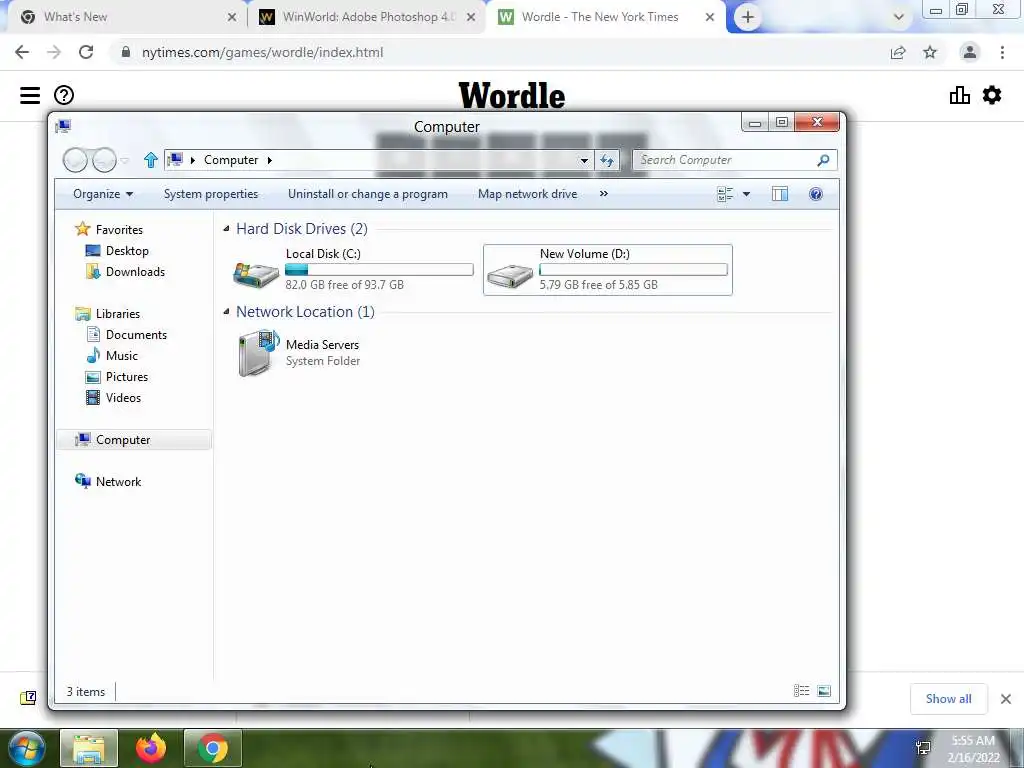Open Explorer help icon

pyautogui.click(x=816, y=194)
